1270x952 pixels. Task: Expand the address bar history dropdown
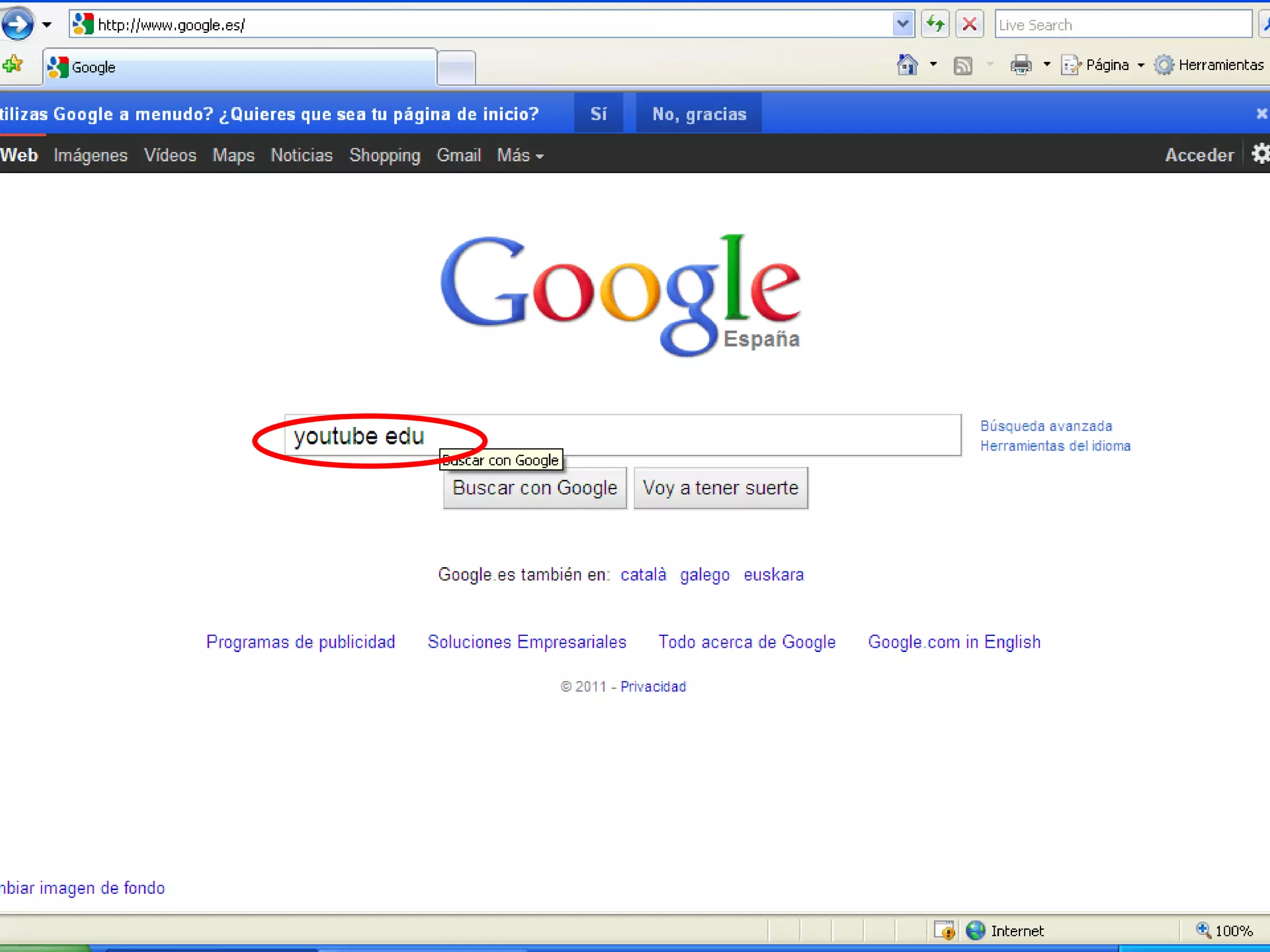[x=903, y=25]
